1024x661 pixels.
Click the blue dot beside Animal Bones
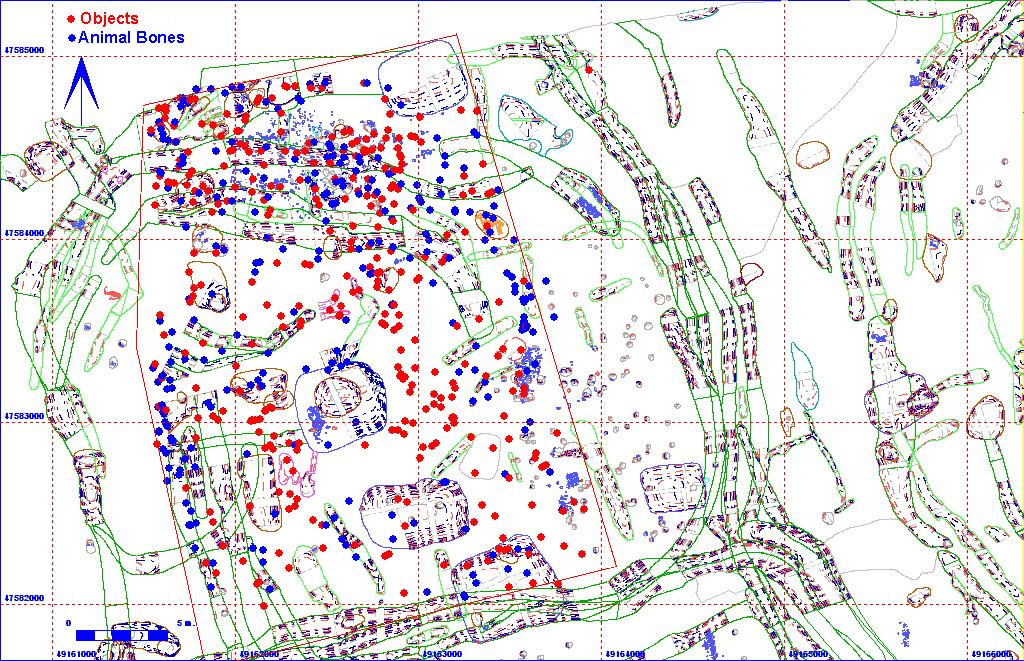tap(70, 38)
